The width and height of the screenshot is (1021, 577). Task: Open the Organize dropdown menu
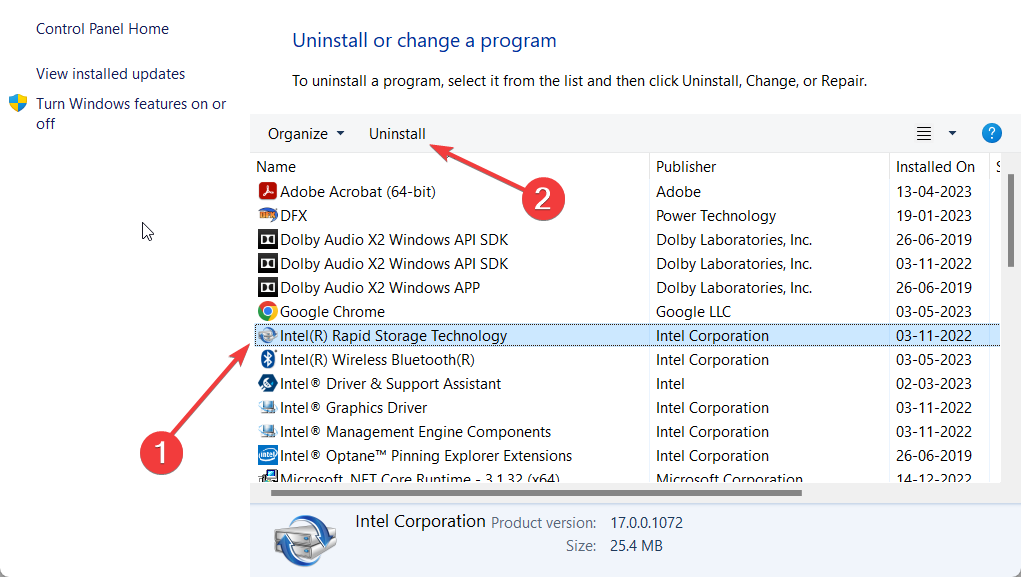point(305,134)
